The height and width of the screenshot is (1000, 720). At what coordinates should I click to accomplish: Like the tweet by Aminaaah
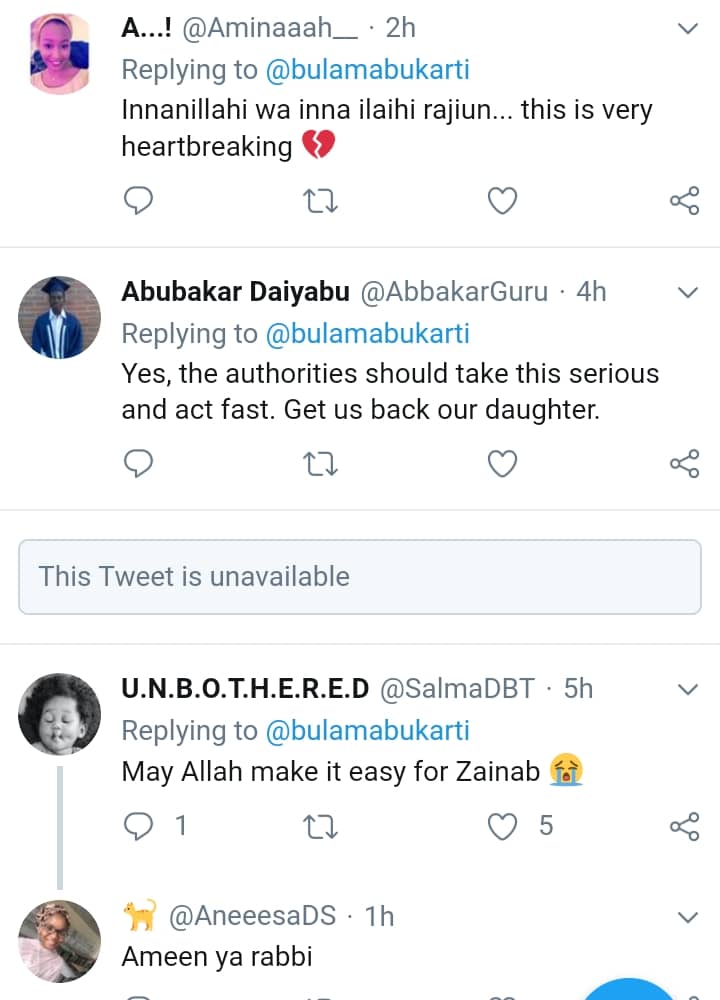click(502, 201)
